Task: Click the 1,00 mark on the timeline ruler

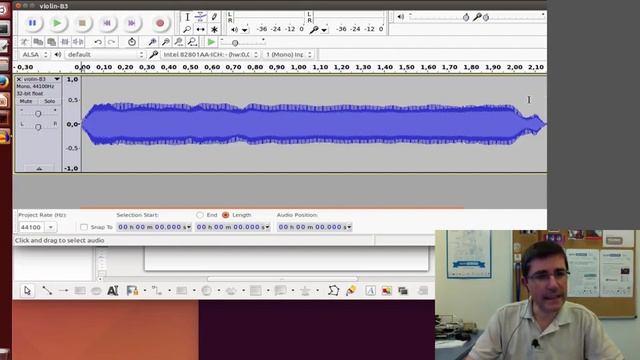Action: tap(298, 67)
